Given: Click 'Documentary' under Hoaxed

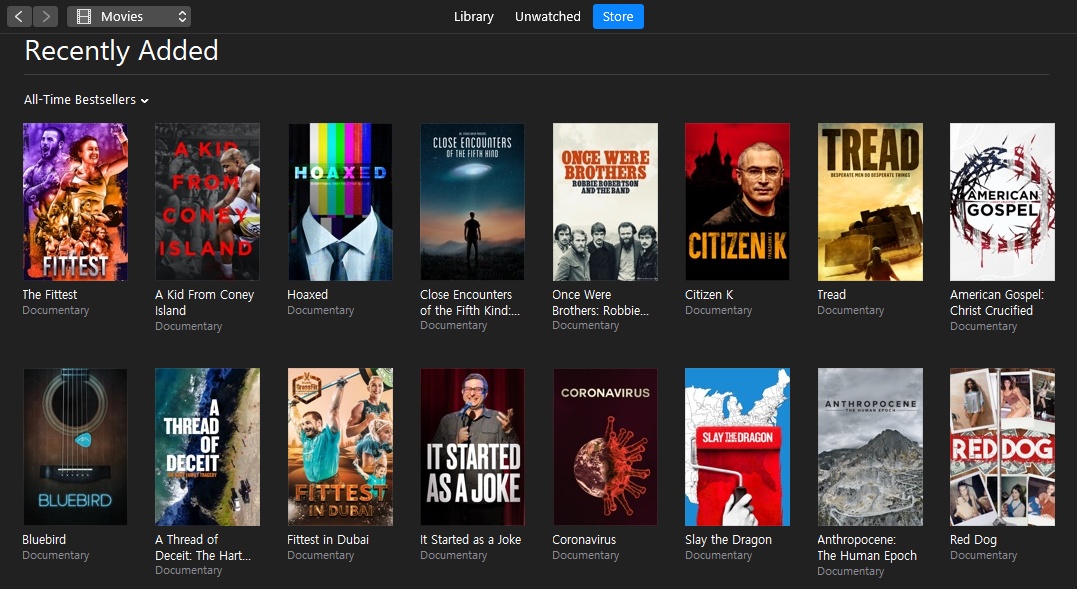Looking at the screenshot, I should [x=321, y=310].
